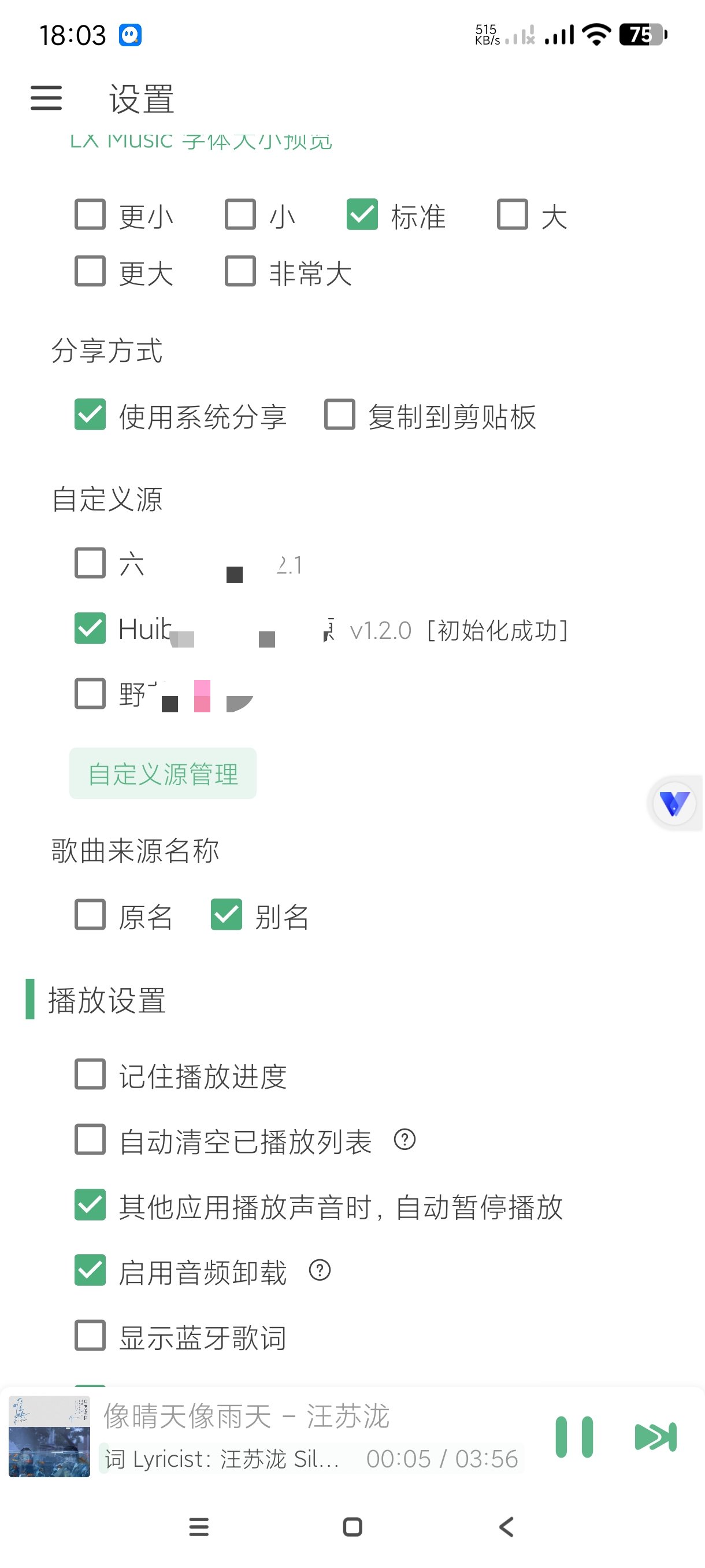Open the Android recent apps button
The height and width of the screenshot is (1568, 705).
click(x=199, y=1526)
